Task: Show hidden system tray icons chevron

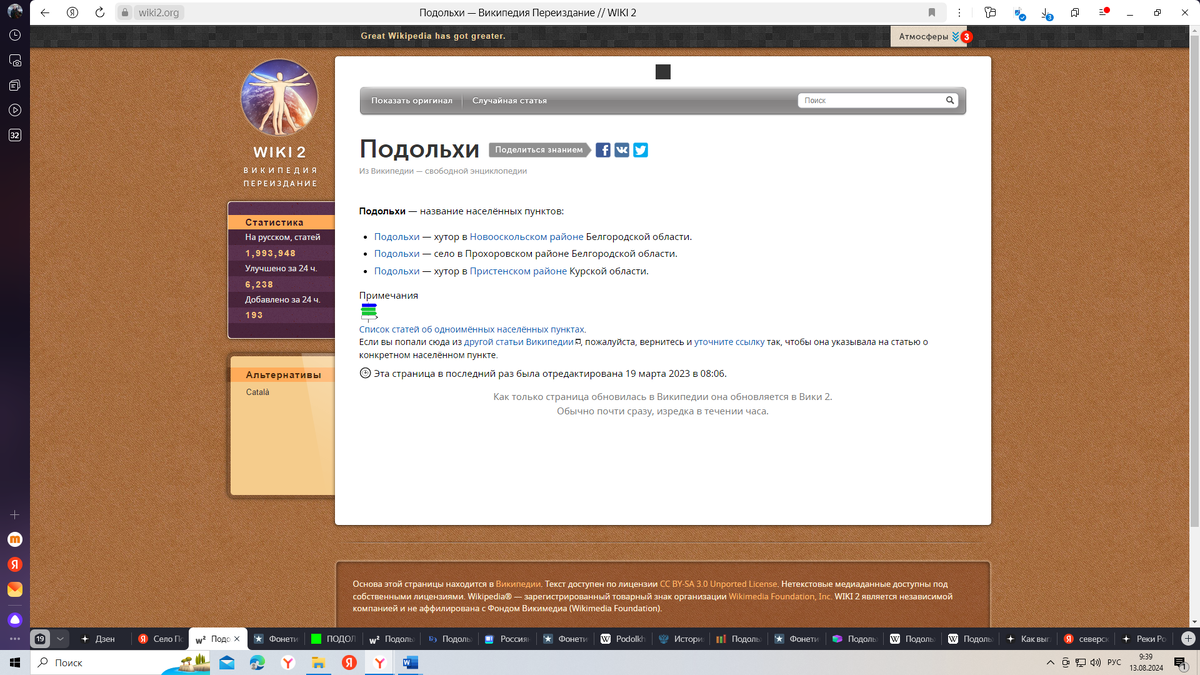Action: pyautogui.click(x=1050, y=662)
